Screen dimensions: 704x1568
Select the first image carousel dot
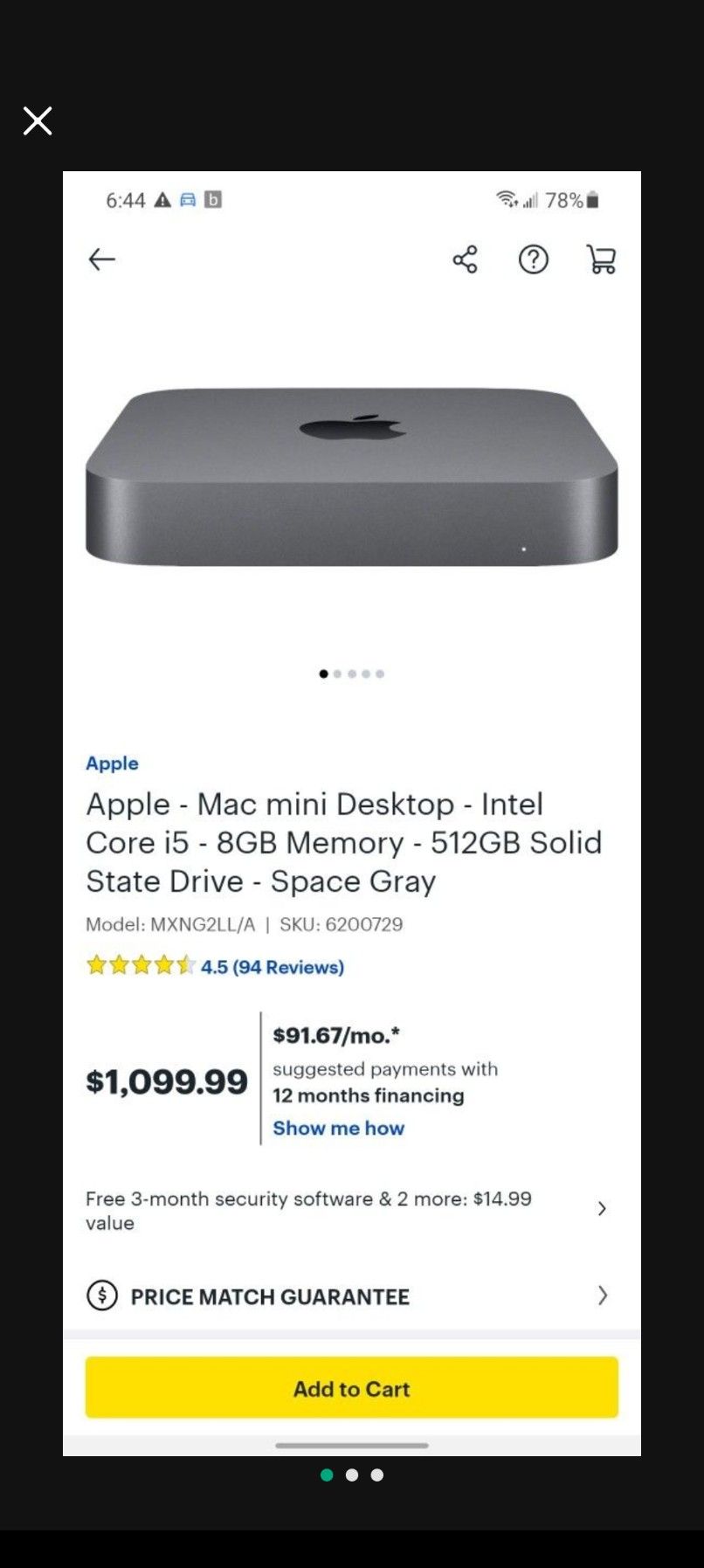[322, 673]
